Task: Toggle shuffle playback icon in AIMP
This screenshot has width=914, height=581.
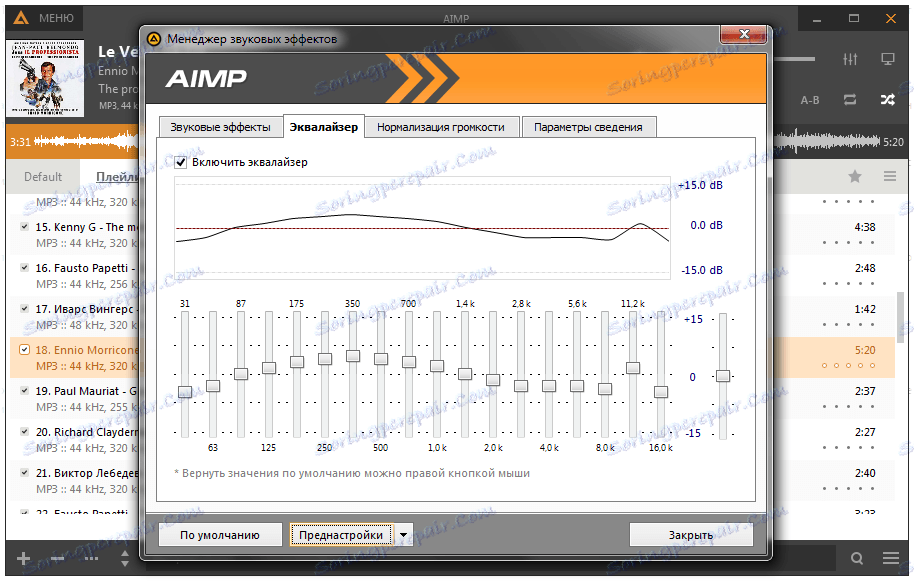Action: pyautogui.click(x=887, y=100)
